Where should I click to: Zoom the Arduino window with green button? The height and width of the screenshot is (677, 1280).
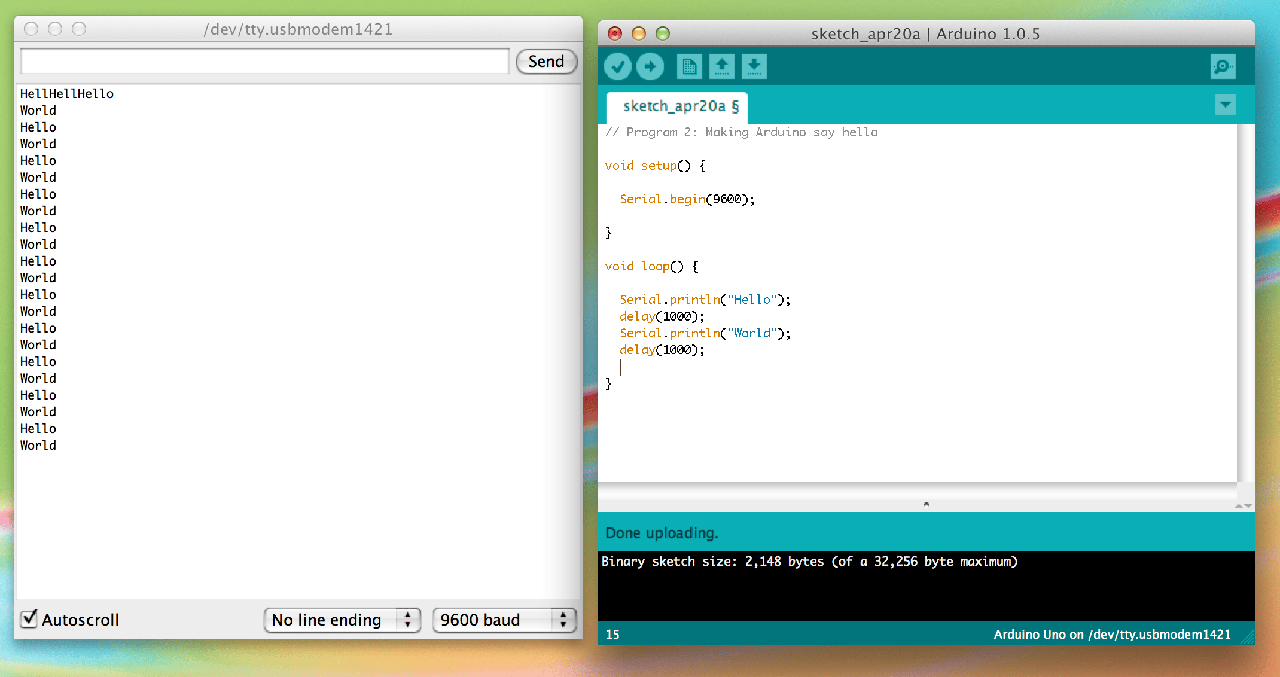pos(663,34)
